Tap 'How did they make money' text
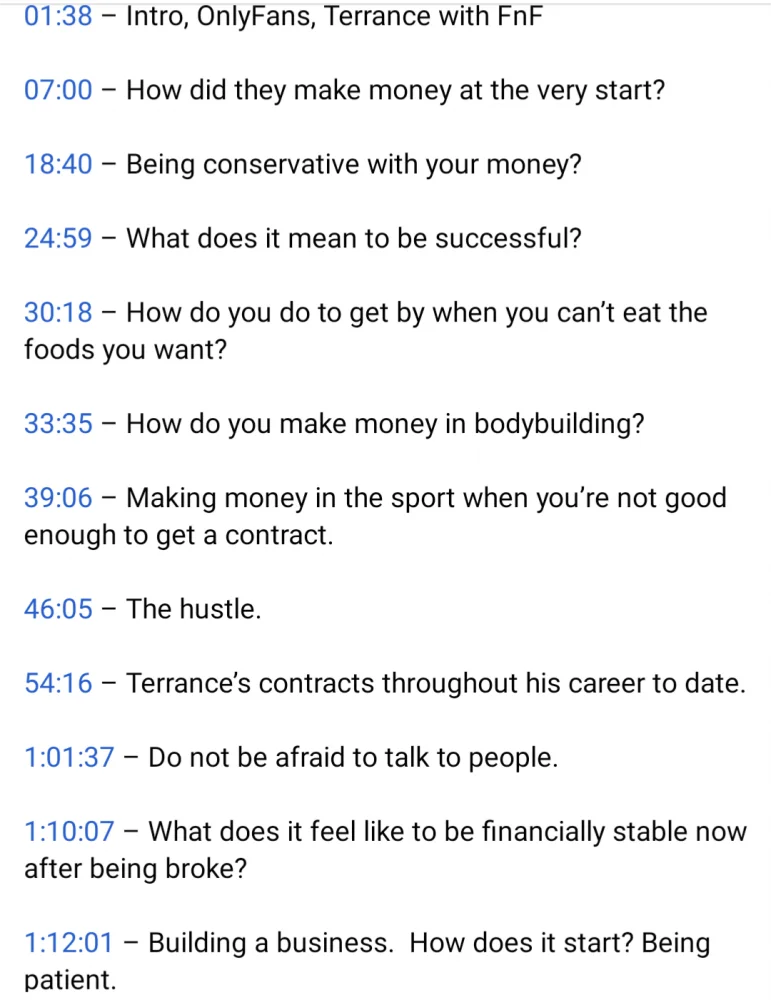This screenshot has width=771, height=1000. coord(395,91)
